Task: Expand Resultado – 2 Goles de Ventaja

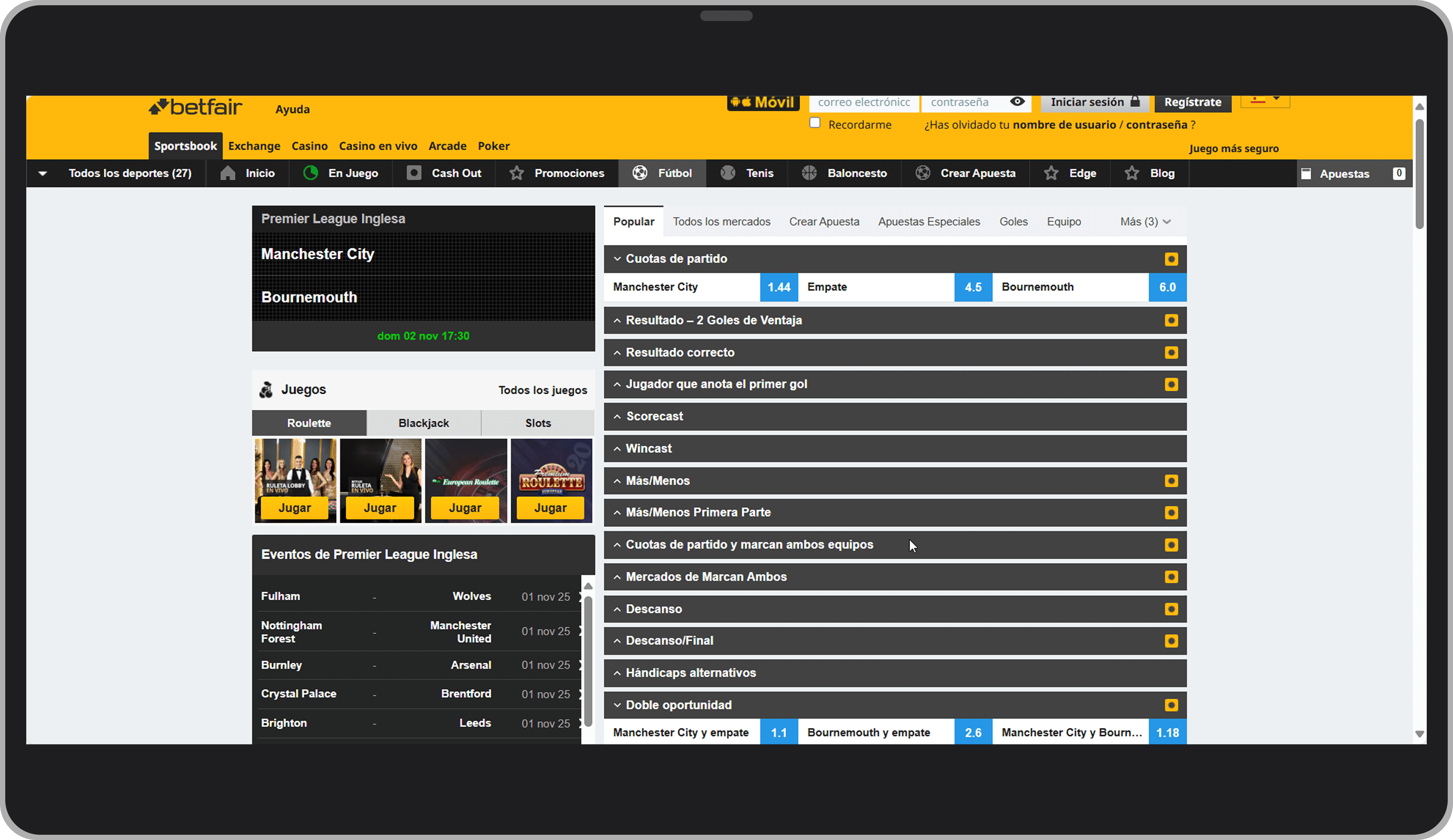Action: click(x=895, y=320)
